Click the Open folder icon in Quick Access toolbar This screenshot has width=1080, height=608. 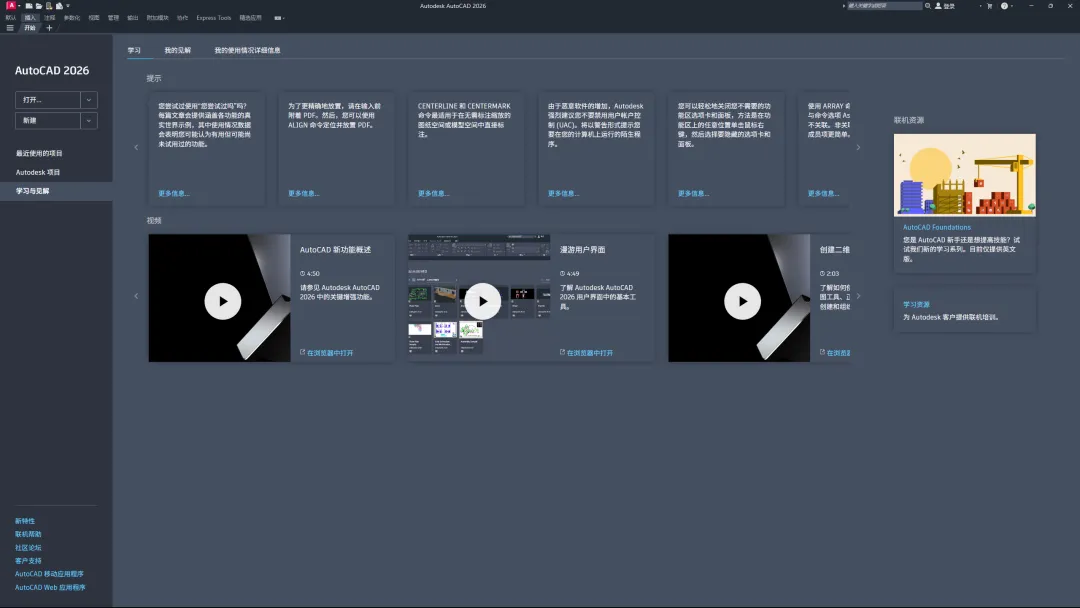39,6
